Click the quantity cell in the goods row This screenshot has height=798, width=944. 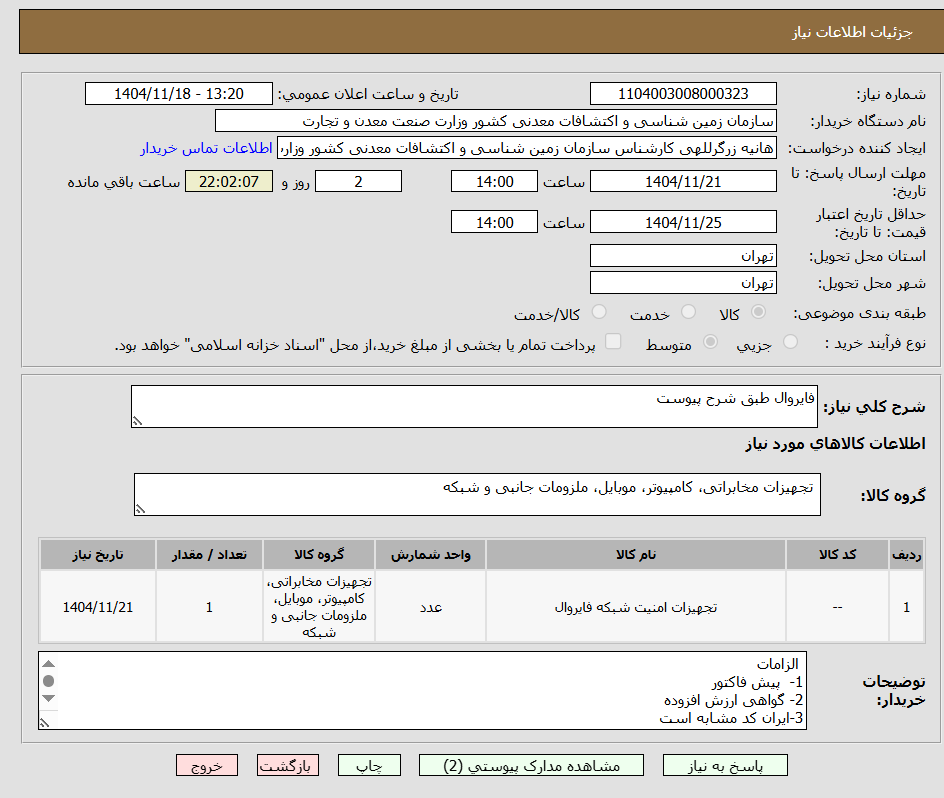point(210,607)
